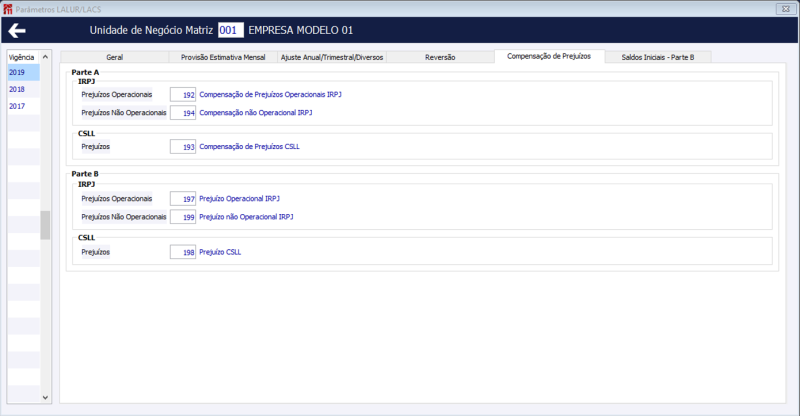The image size is (800, 416).
Task: Click Parte B Prejuízos Operacionais field 197
Action: [x=183, y=199]
